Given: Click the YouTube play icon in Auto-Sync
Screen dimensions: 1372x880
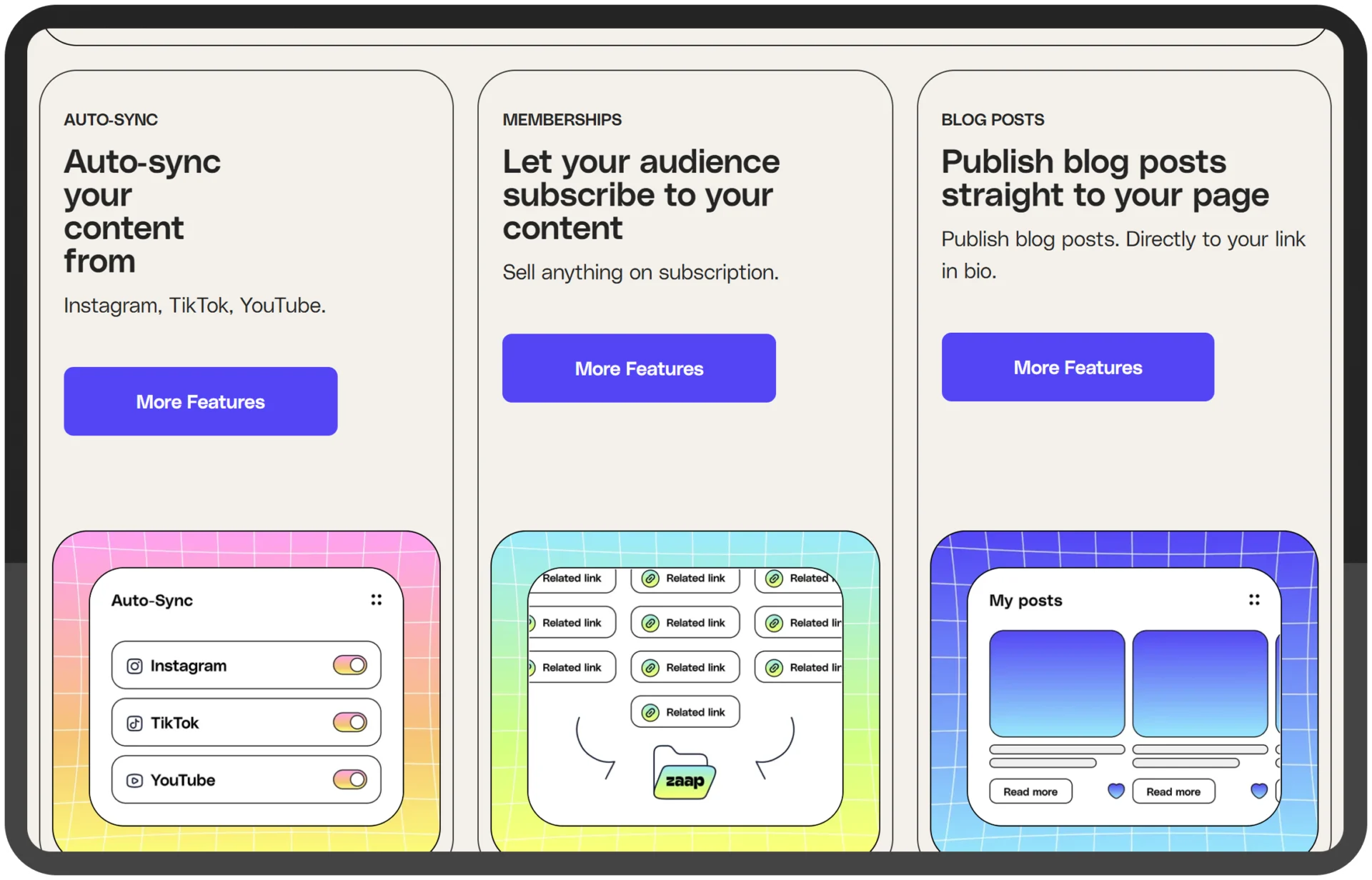Looking at the screenshot, I should 134,780.
